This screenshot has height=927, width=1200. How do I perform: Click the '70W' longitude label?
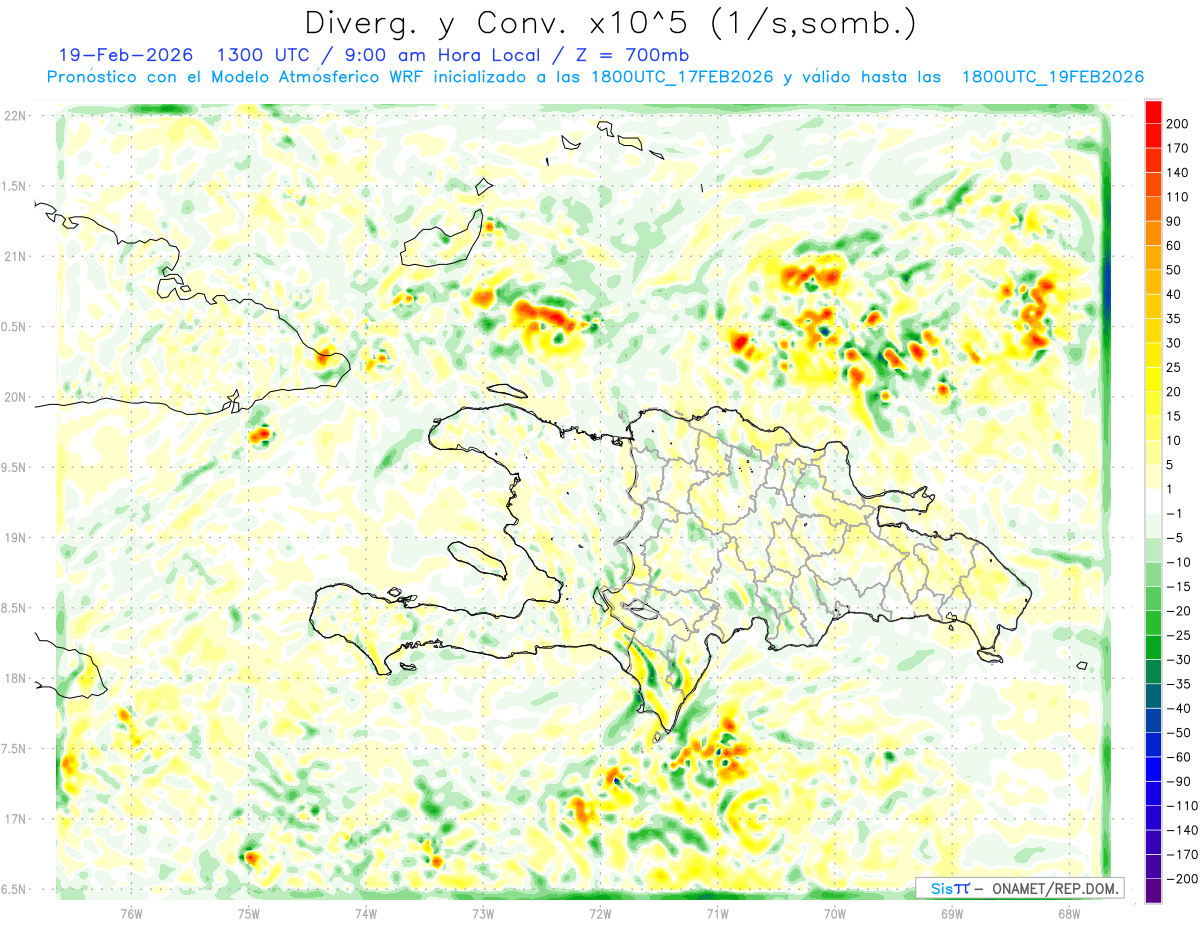tap(835, 912)
